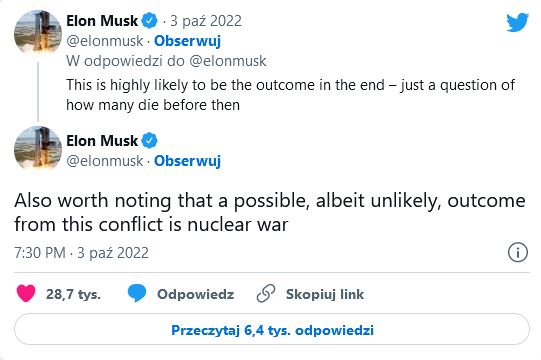This screenshot has height=360, width=541.
Task: Like the tweet with the heart icon
Action: (26, 294)
